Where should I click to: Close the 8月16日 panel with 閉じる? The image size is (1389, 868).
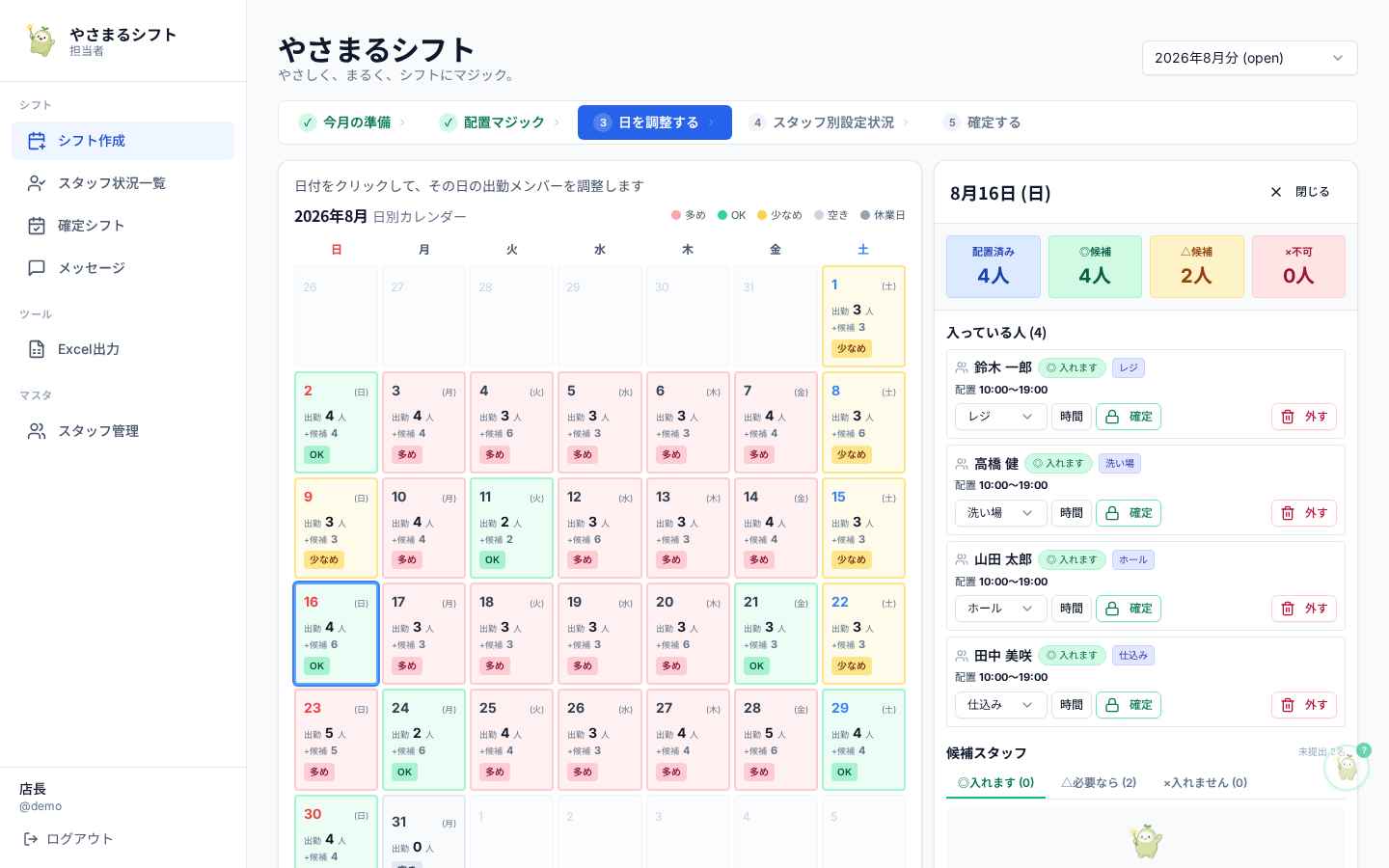click(x=1299, y=192)
